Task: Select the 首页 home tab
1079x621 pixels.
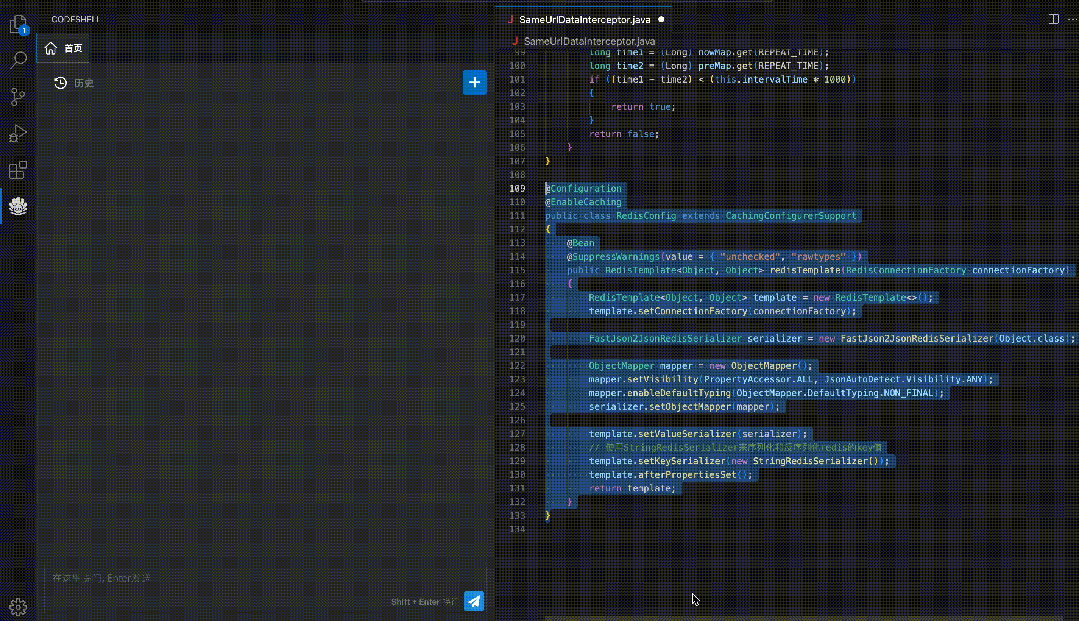Action: [63, 48]
